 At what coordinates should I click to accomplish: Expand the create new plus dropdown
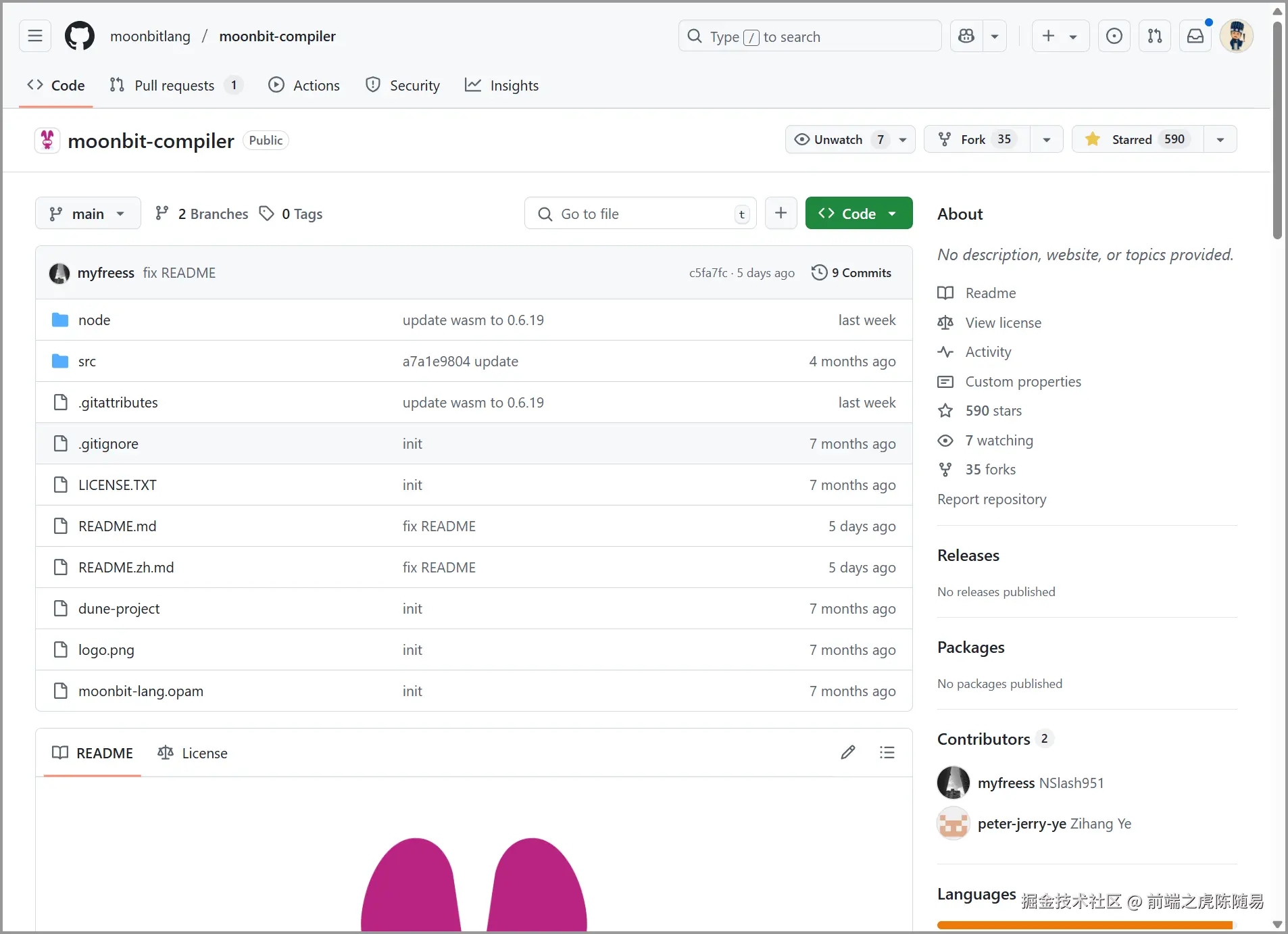[x=1060, y=36]
